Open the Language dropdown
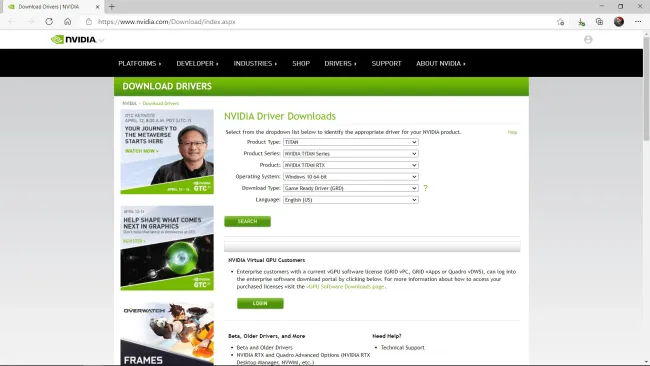 coord(351,200)
